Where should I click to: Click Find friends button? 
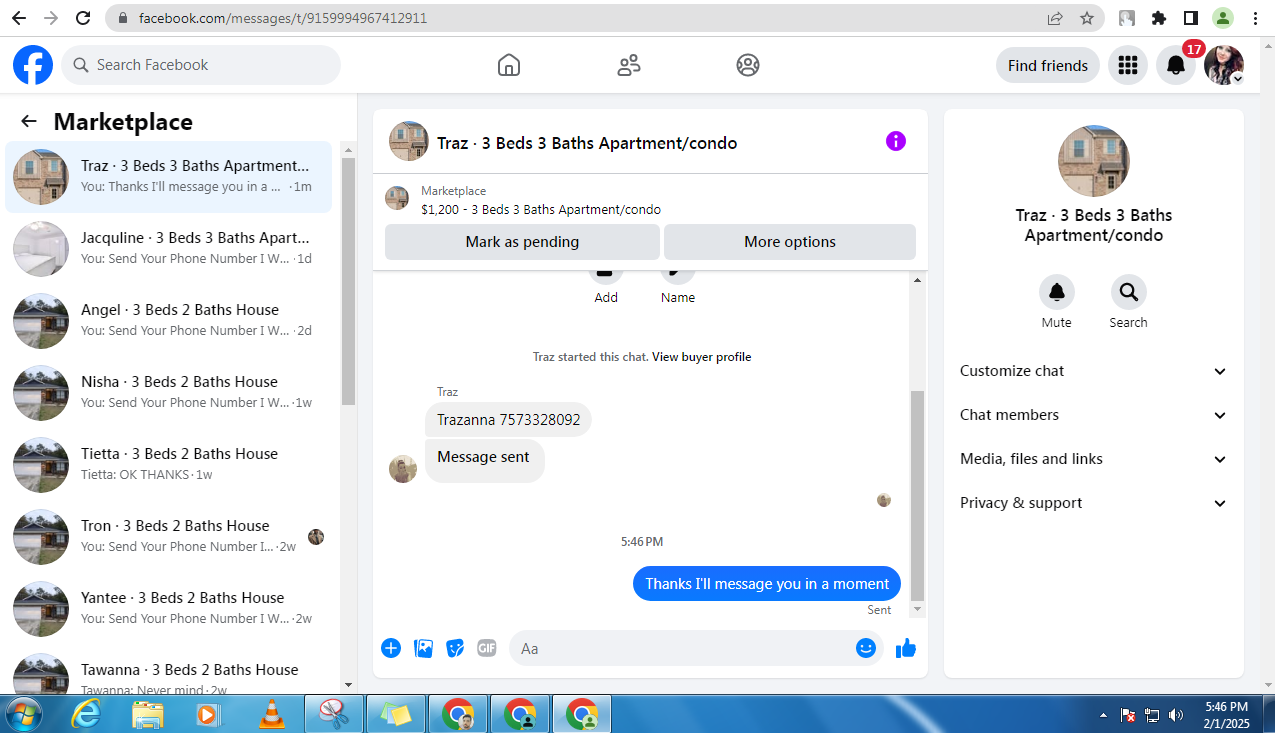1048,65
